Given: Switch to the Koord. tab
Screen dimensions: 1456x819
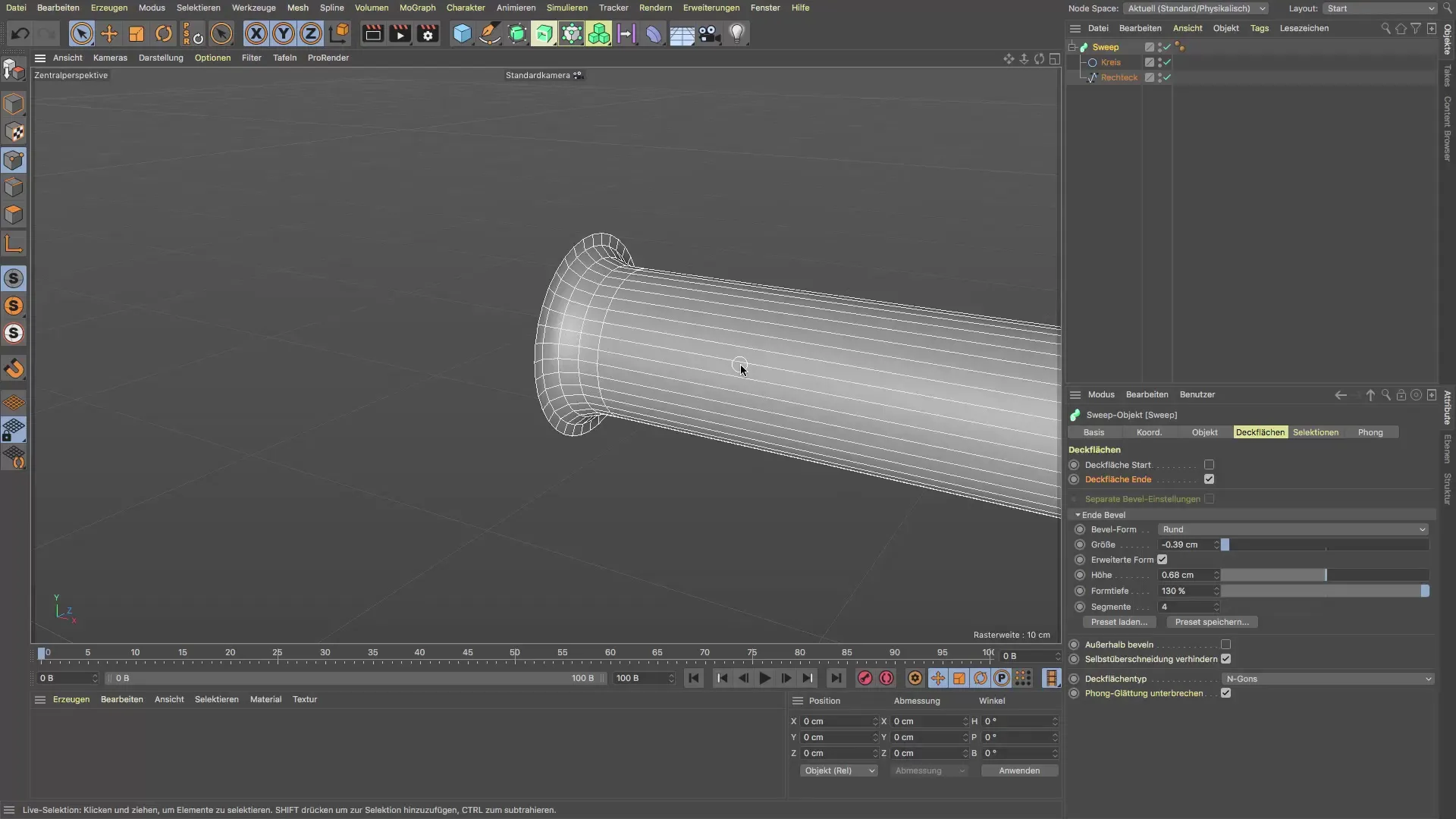Looking at the screenshot, I should (1149, 432).
